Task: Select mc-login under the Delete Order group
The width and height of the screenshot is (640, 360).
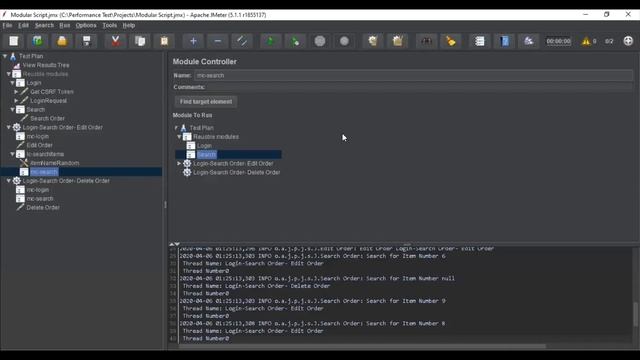Action: tap(38, 190)
